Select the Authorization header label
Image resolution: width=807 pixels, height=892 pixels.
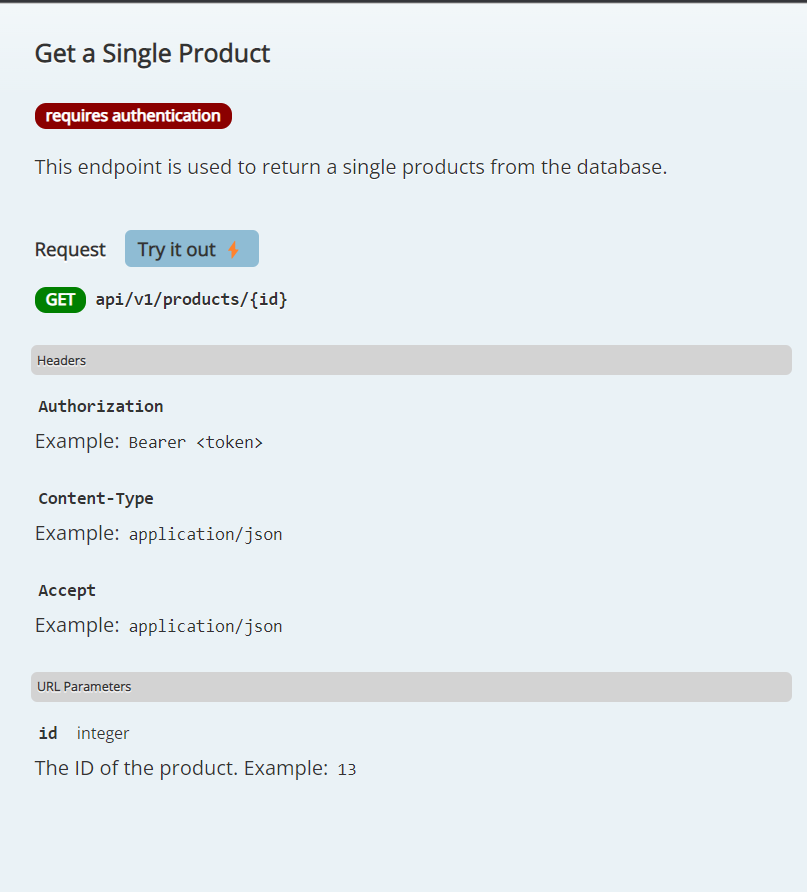pyautogui.click(x=100, y=406)
